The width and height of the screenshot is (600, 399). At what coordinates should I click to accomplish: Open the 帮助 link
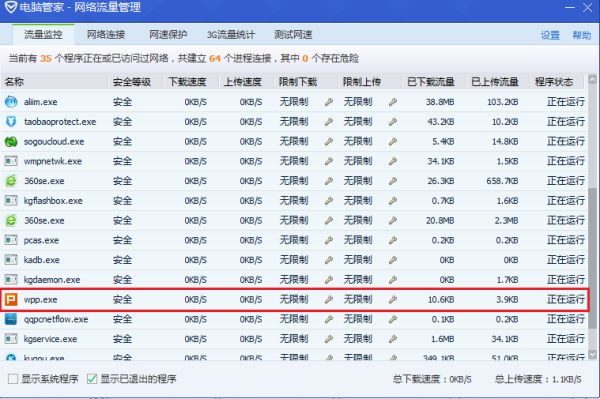pyautogui.click(x=582, y=36)
